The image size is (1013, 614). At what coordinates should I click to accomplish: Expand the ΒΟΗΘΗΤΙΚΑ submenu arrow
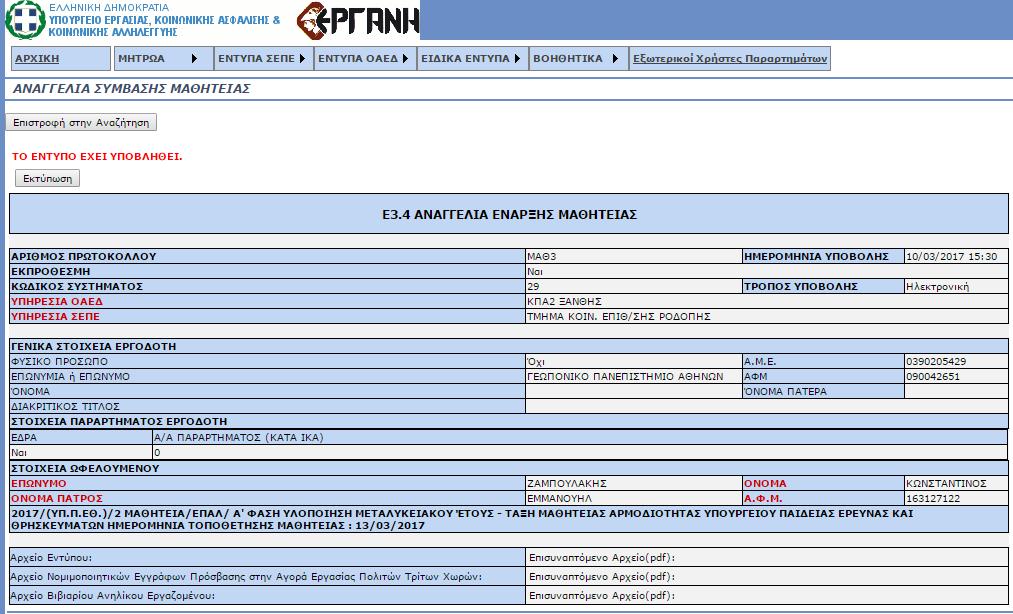point(615,58)
